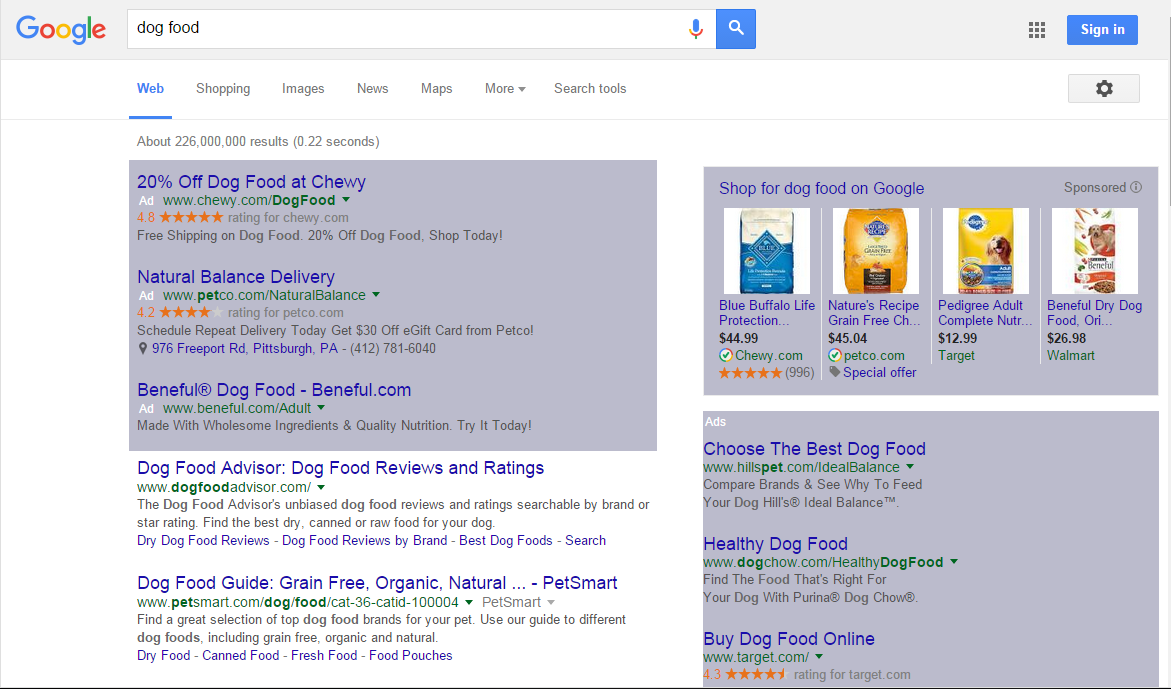Click Ad badge beside www.chewy.com/DogFood
The width and height of the screenshot is (1171, 689).
pyautogui.click(x=146, y=201)
